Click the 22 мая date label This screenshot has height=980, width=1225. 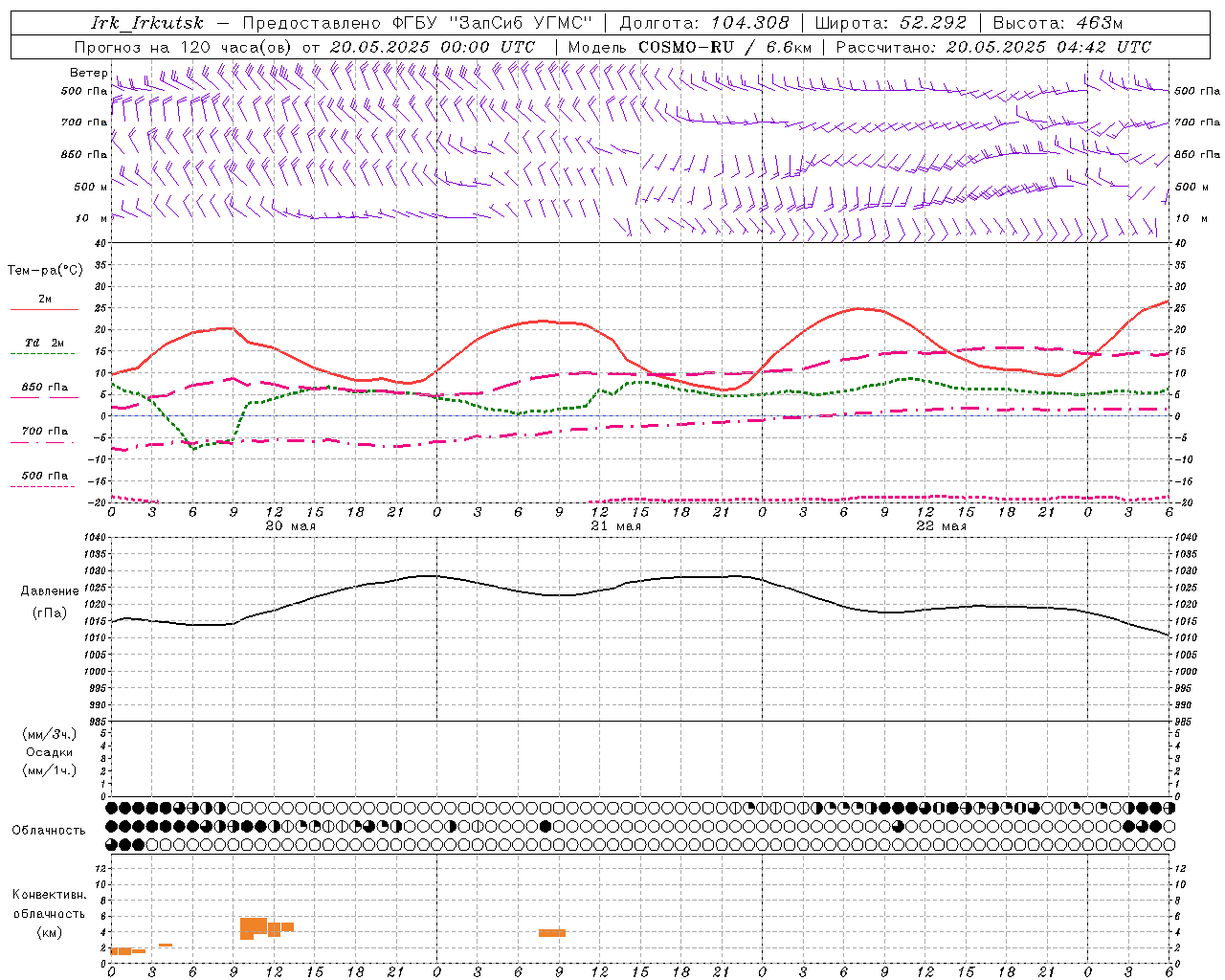[941, 526]
